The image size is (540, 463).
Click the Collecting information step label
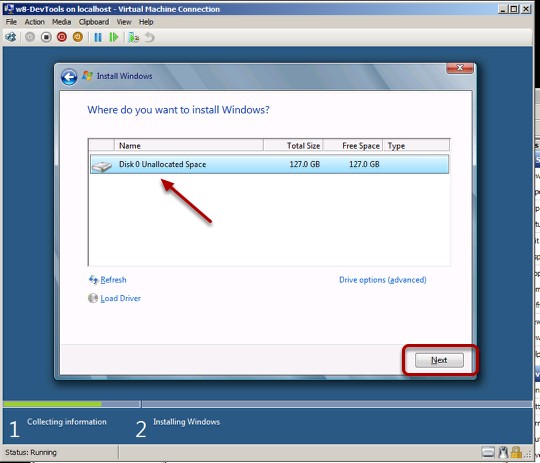67,422
